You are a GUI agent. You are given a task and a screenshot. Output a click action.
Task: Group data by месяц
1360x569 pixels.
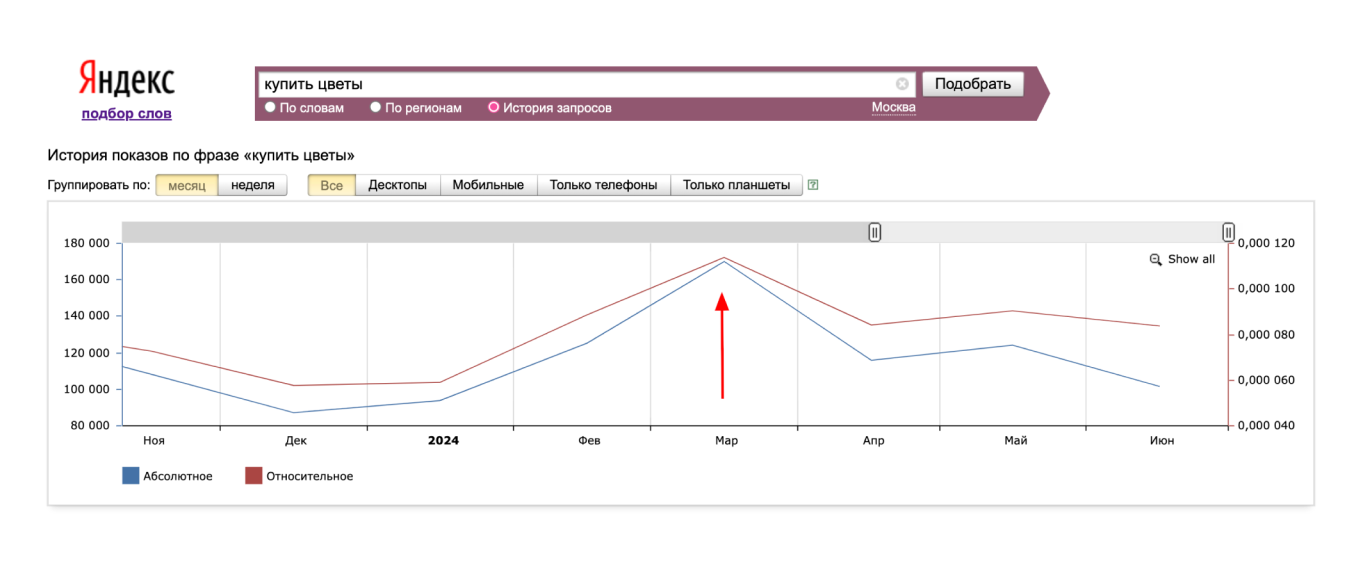tap(186, 185)
